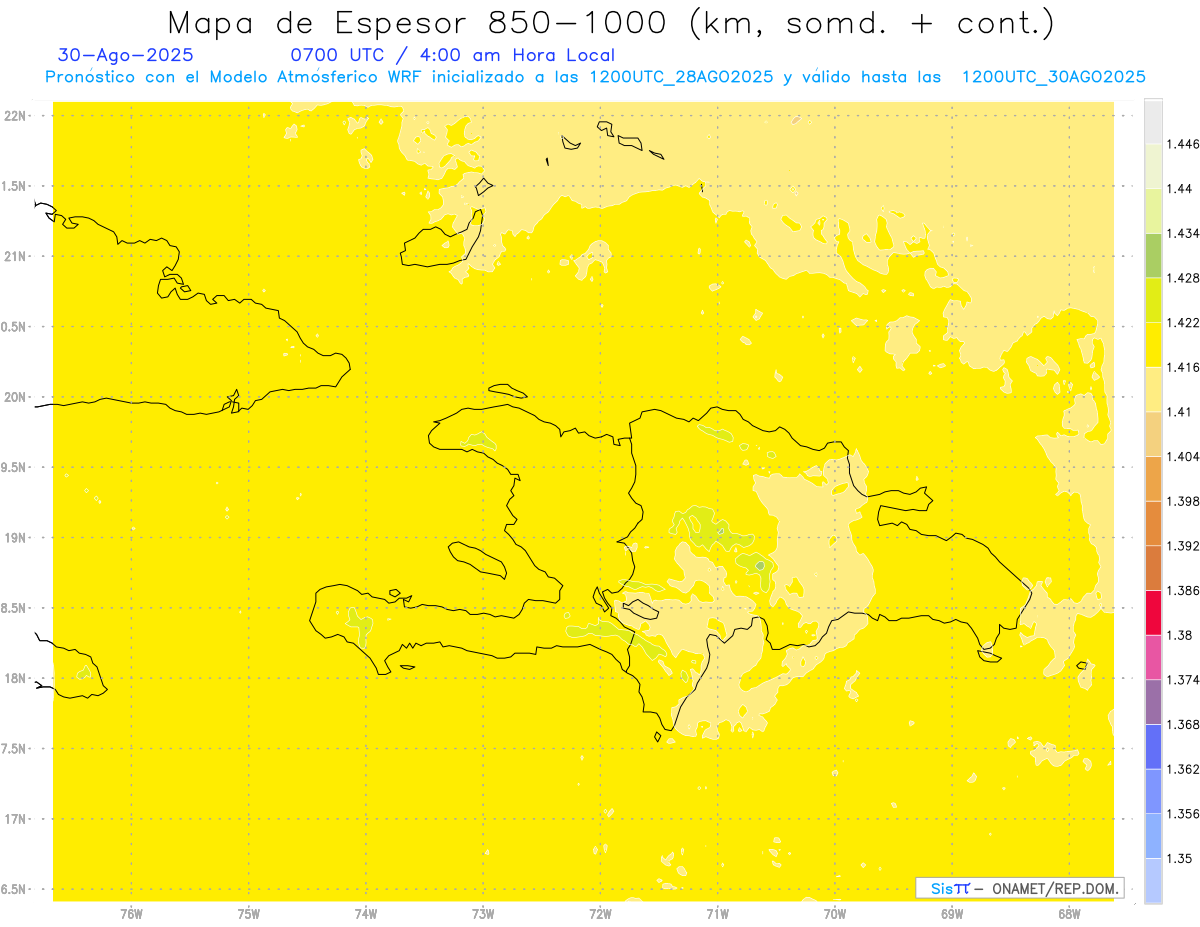1200x927 pixels.
Task: Click the '72W' longitude label
Action: coord(600,913)
